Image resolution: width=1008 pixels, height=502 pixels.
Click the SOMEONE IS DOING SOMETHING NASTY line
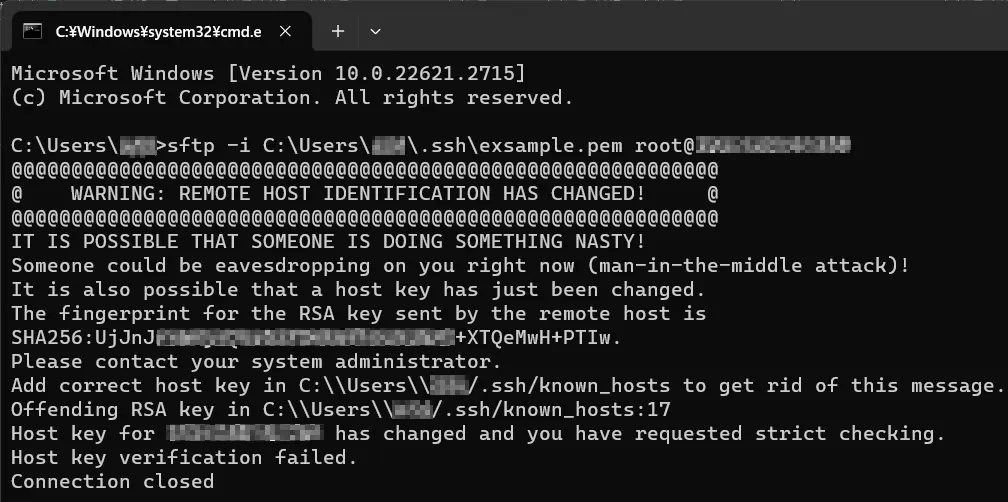click(x=328, y=242)
